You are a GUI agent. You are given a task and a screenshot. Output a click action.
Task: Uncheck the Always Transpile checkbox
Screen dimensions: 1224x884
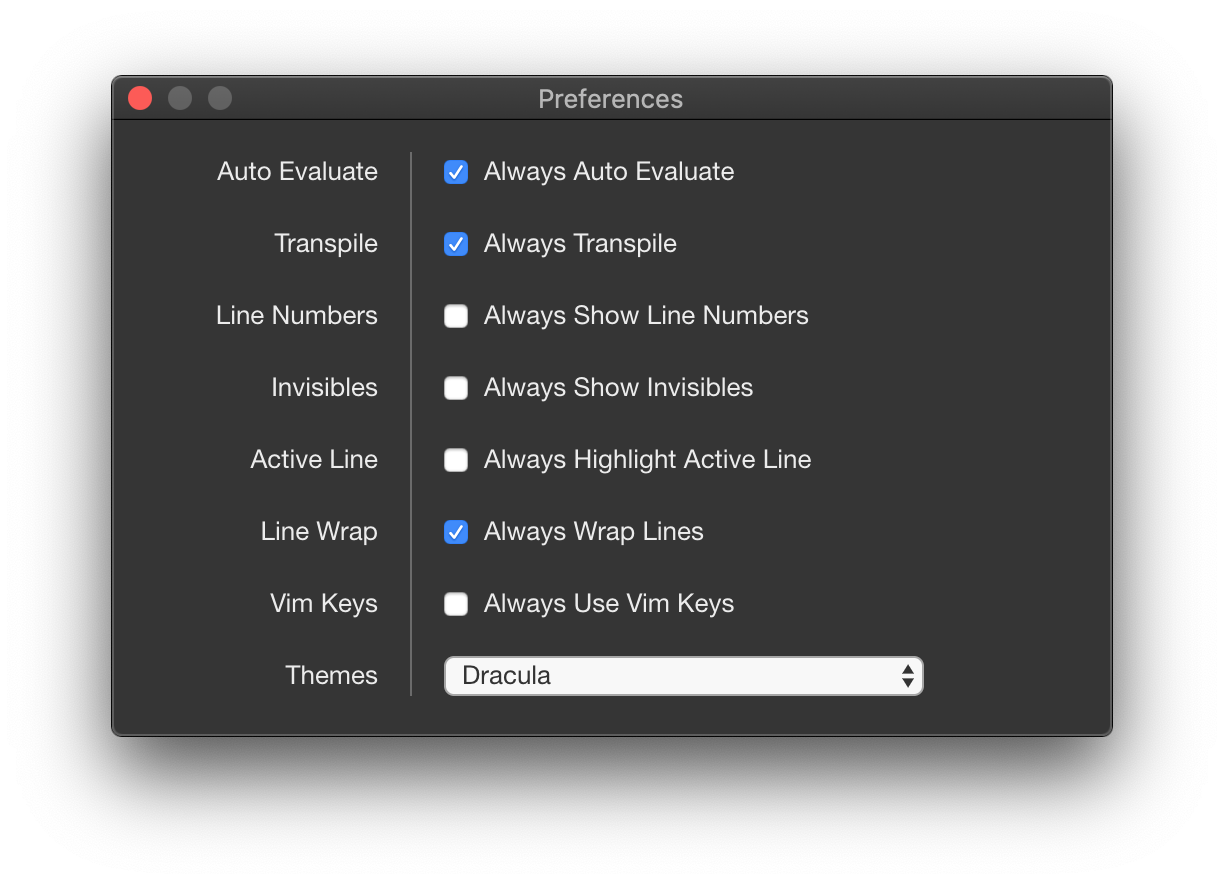(x=456, y=244)
